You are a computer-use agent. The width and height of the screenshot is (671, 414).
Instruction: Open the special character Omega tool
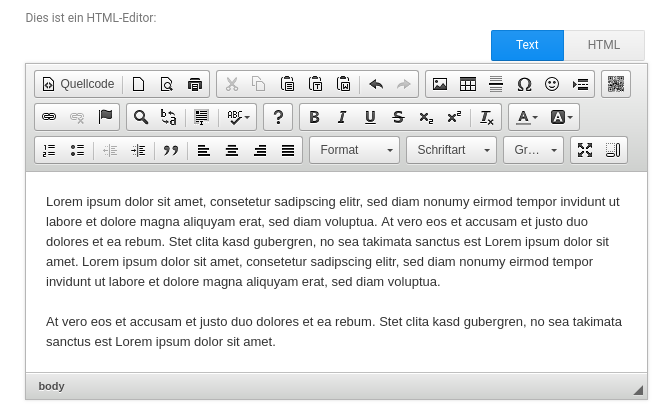(524, 84)
